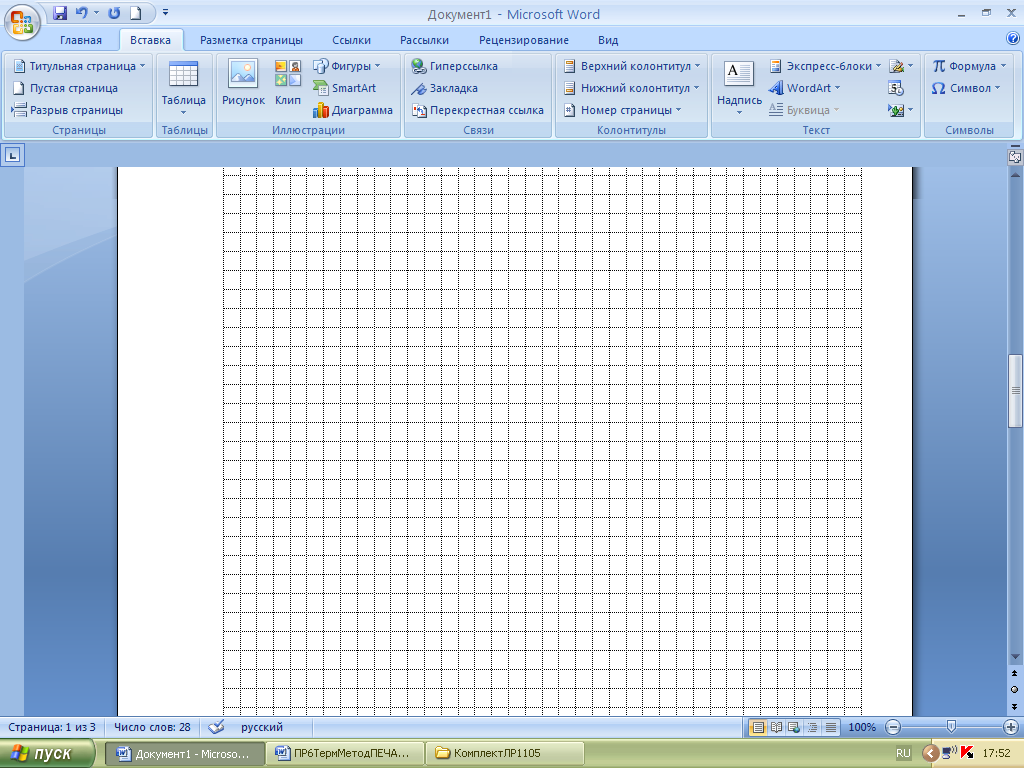Open Верхний колонтитул header dropdown
This screenshot has height=768, width=1024.
point(632,66)
